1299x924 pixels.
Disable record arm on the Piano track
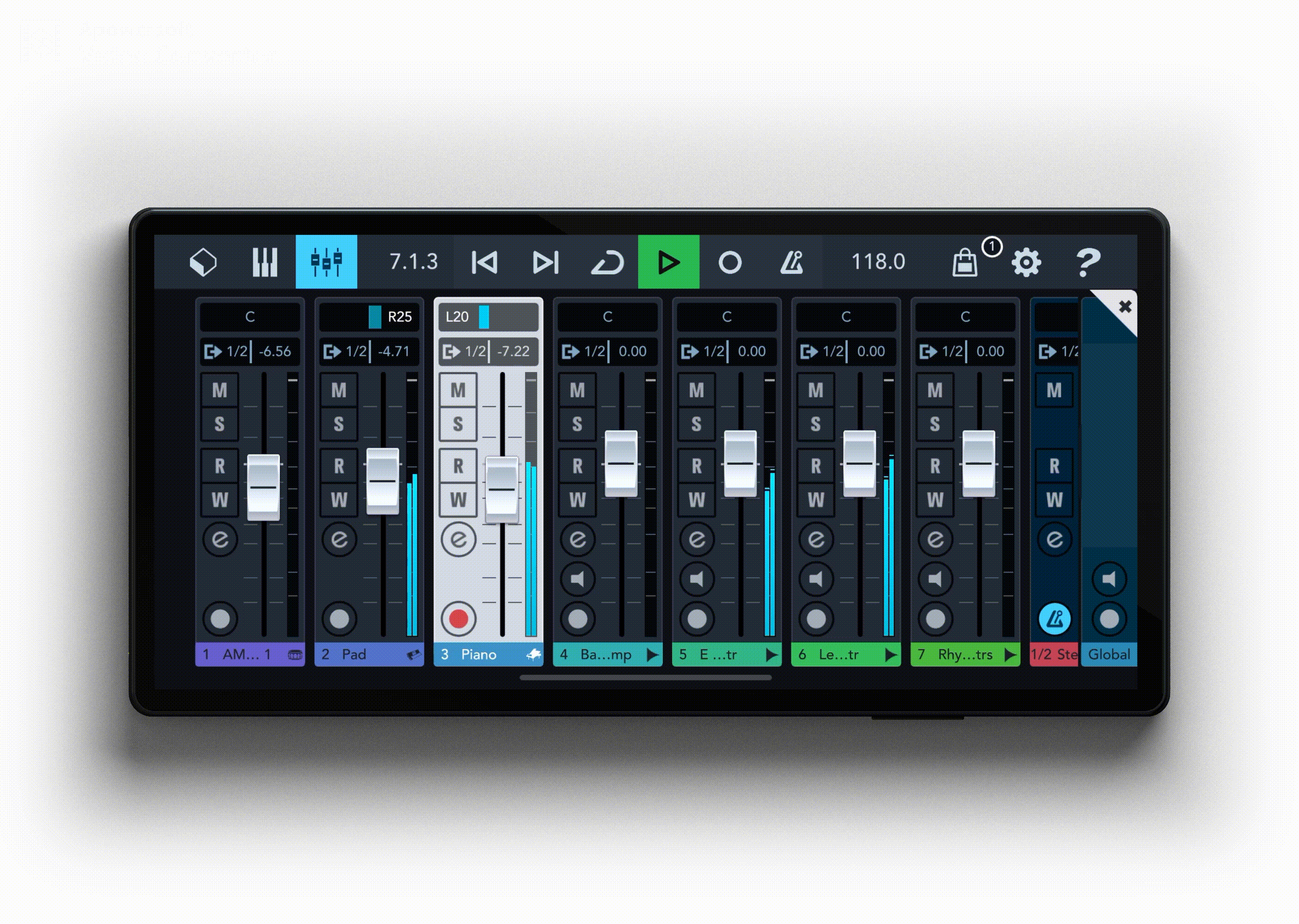[x=458, y=619]
